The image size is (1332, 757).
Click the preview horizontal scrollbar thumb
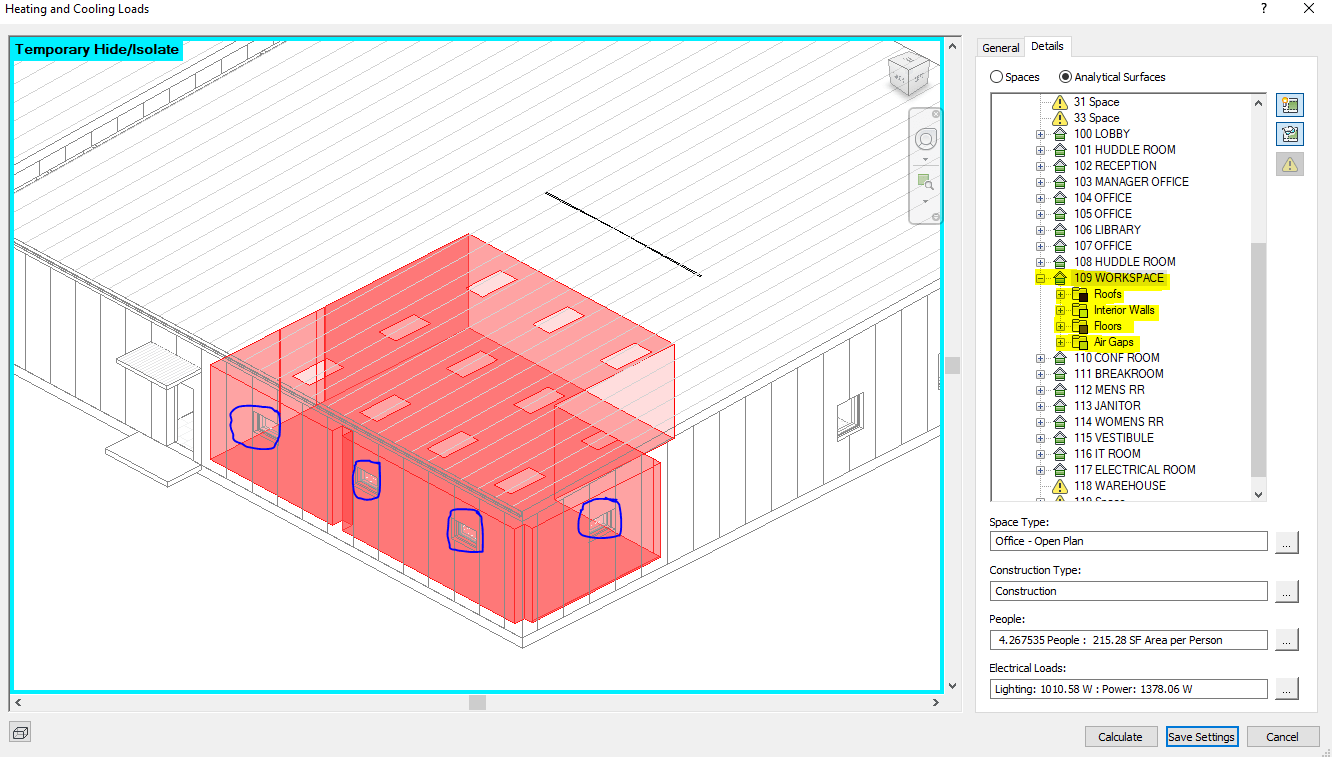pos(478,702)
